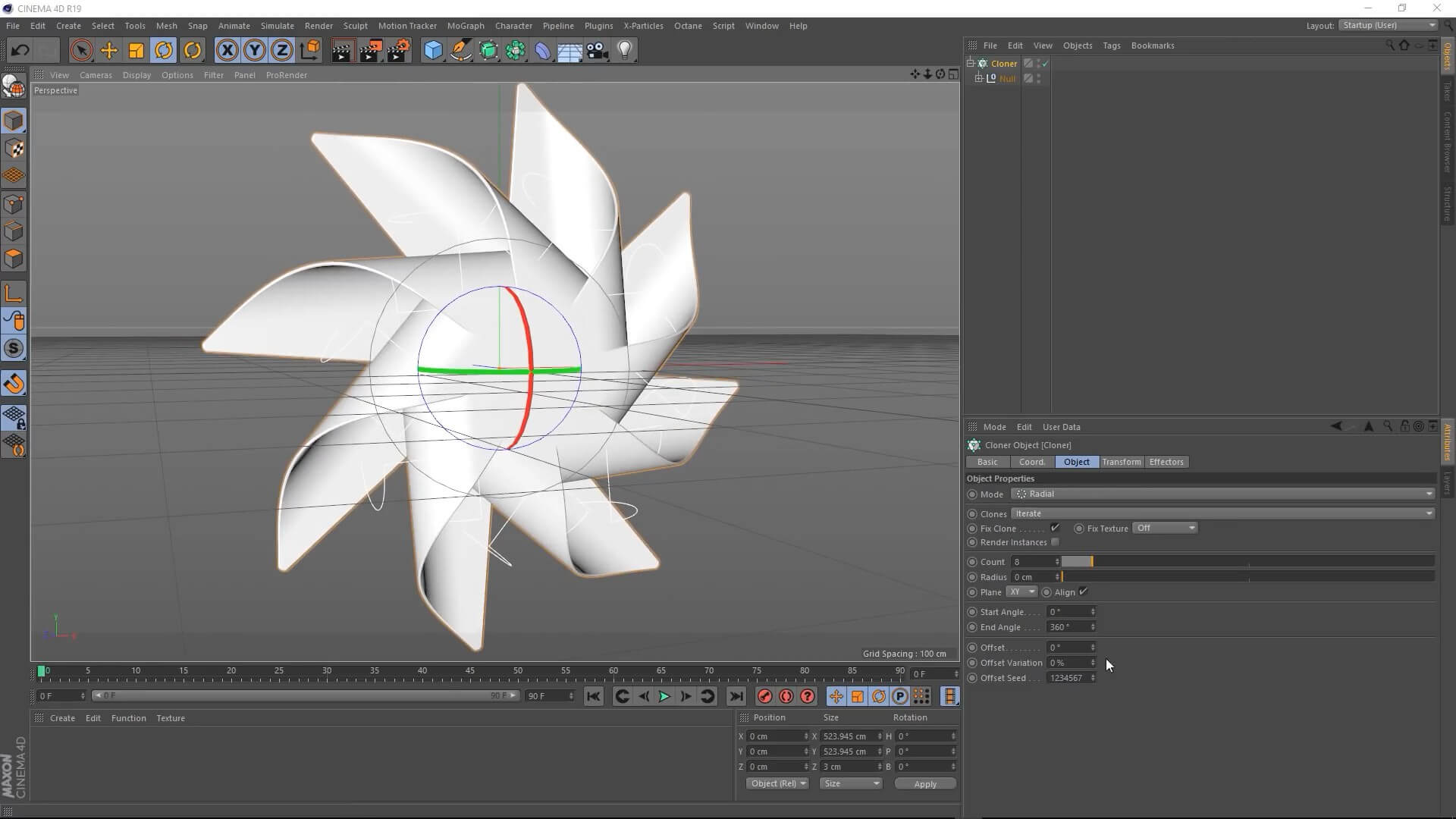Expand the Null object in hierarchy
This screenshot has width=1456, height=819.
979,78
